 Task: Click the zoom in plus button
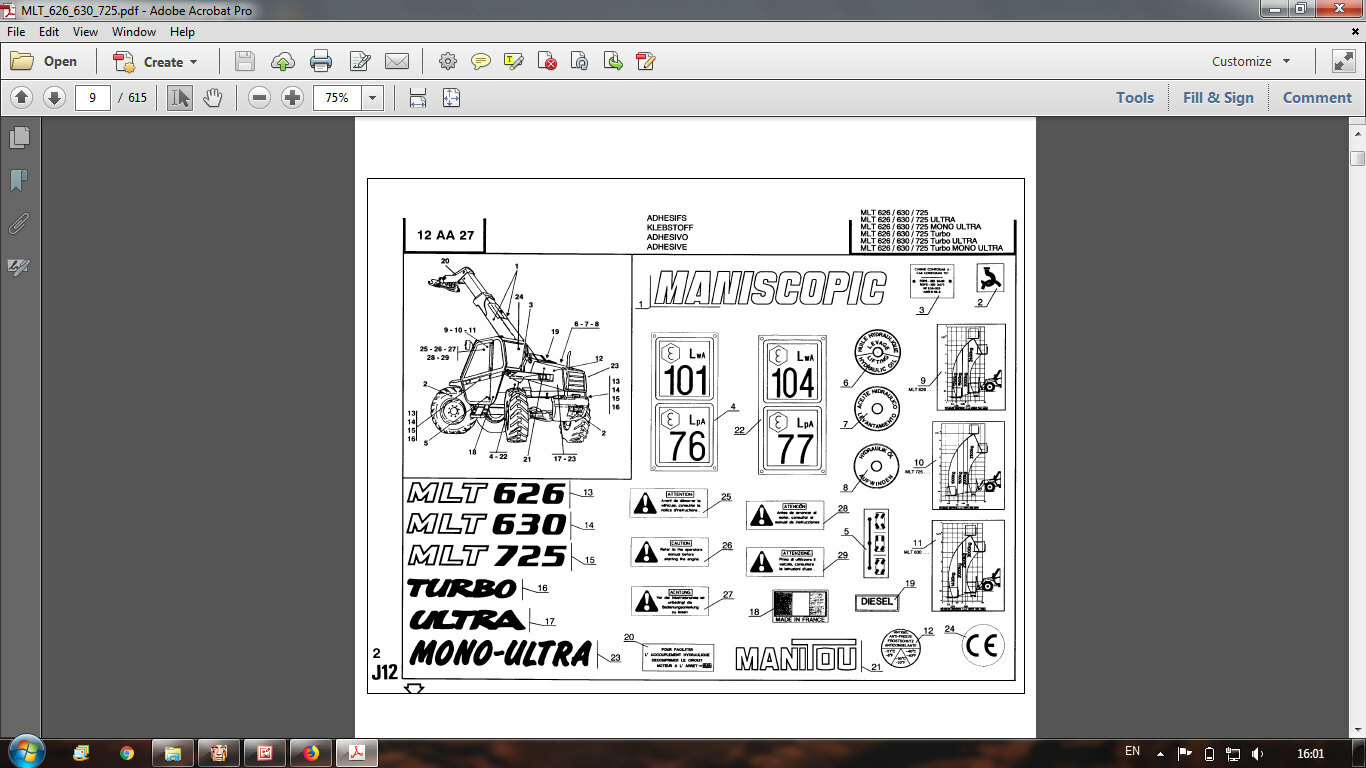(x=292, y=97)
